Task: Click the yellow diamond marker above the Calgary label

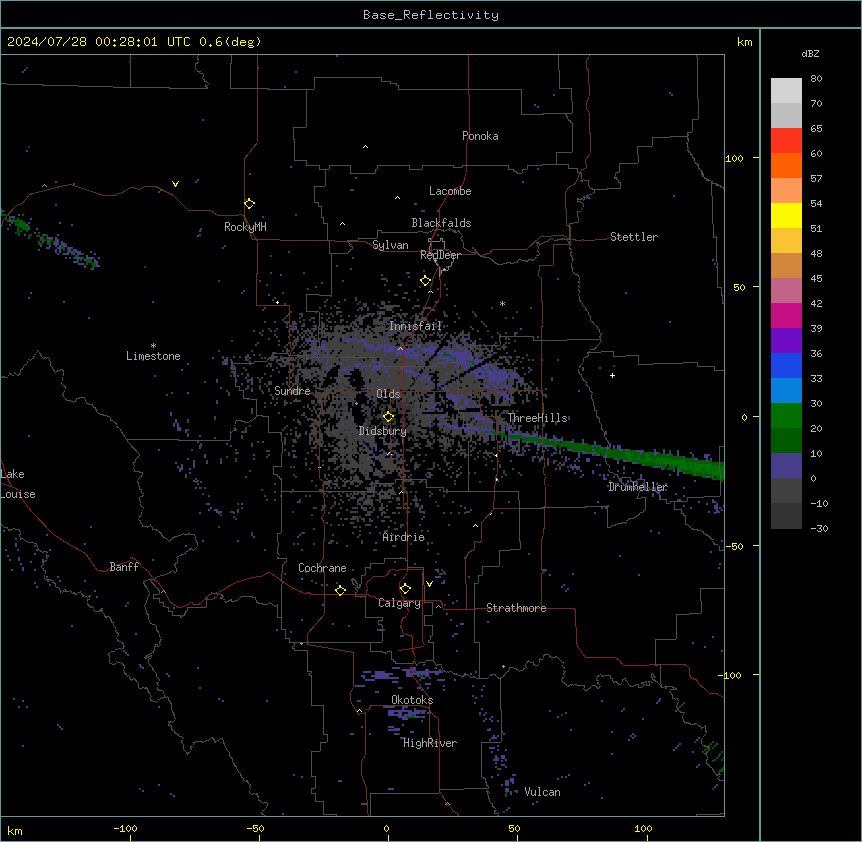Action: [x=405, y=589]
